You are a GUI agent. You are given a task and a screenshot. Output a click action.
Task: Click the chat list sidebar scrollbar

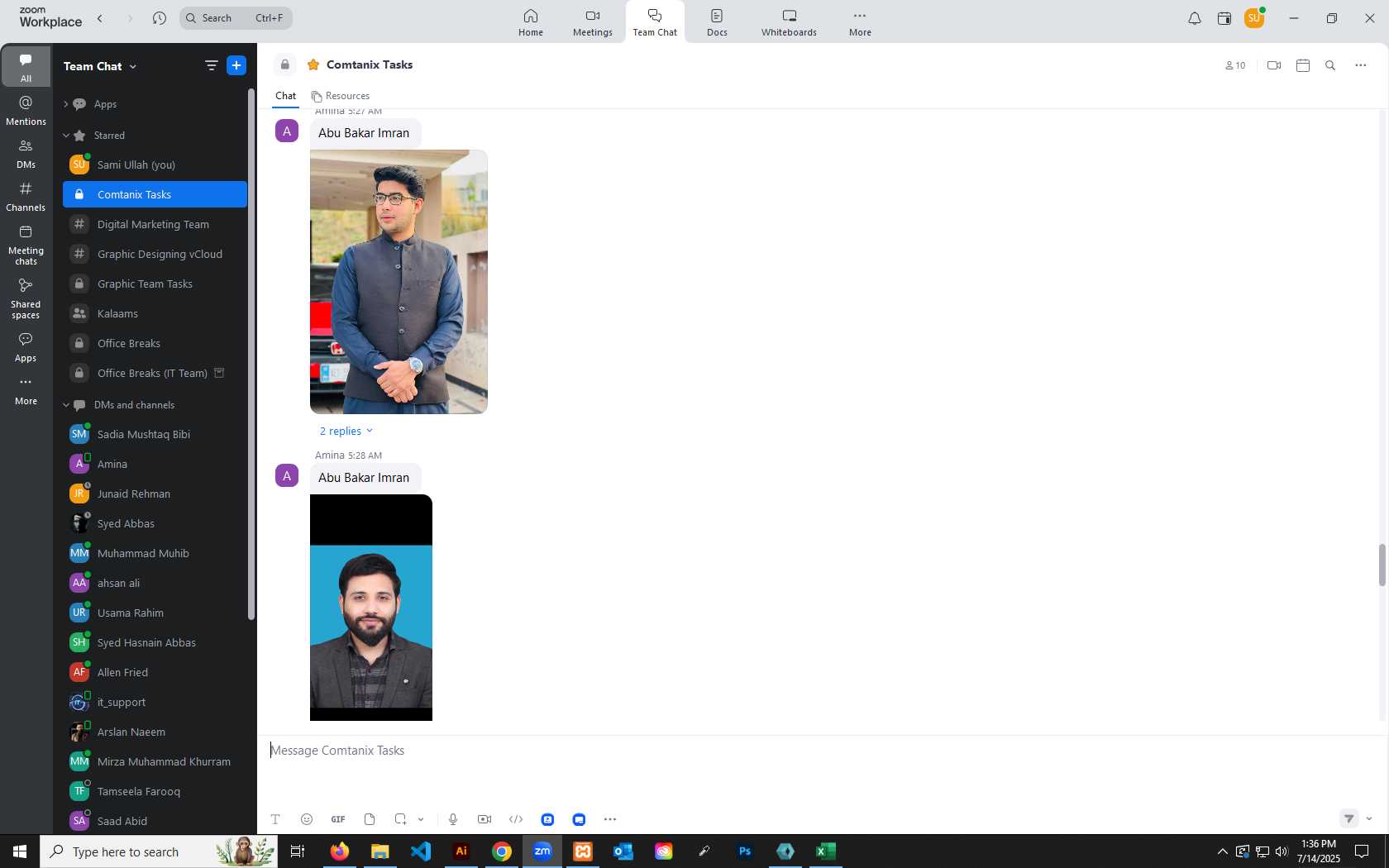pos(251,354)
